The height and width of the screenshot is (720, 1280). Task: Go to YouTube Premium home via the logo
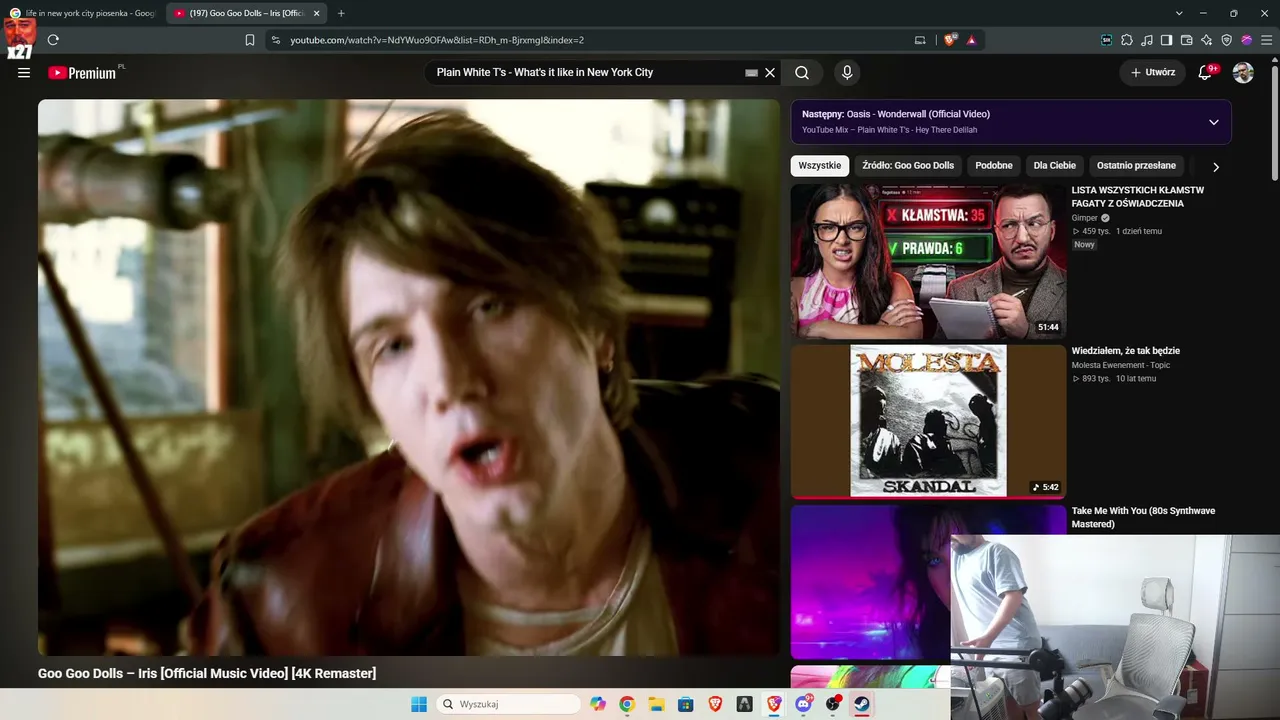click(x=82, y=73)
